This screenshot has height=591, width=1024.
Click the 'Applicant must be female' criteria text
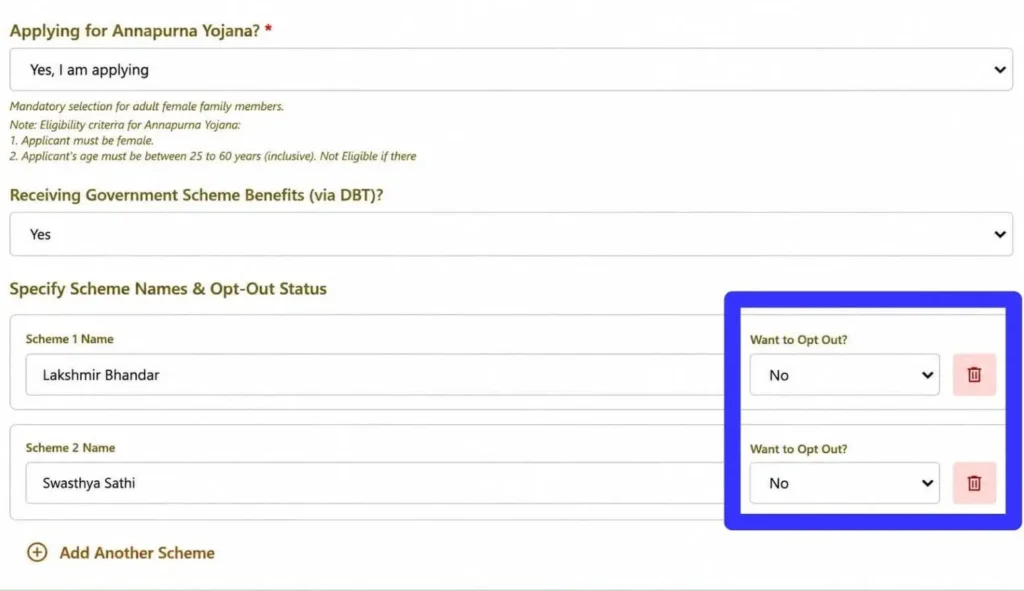[82, 140]
